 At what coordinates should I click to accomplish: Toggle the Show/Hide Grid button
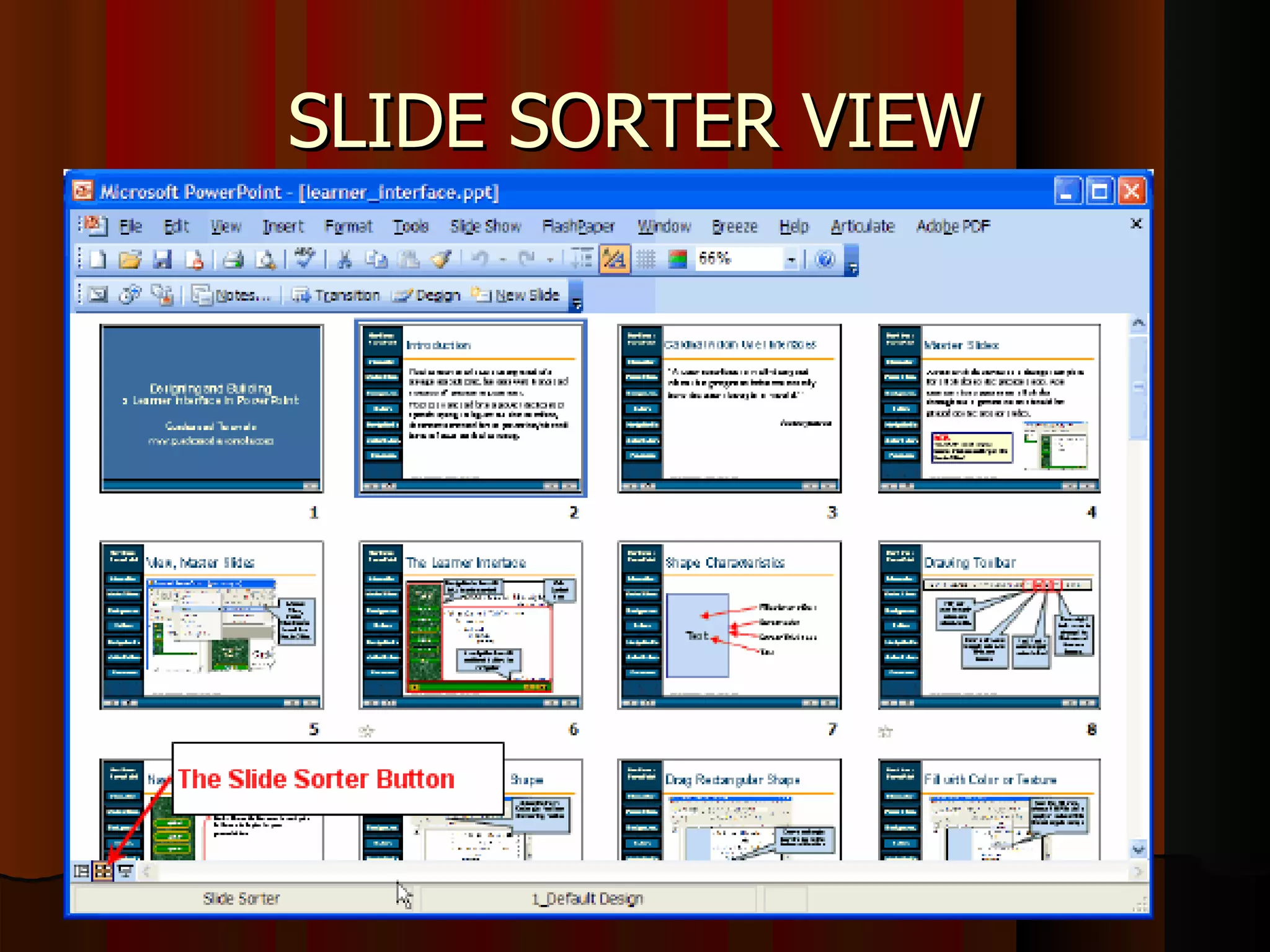pyautogui.click(x=646, y=259)
